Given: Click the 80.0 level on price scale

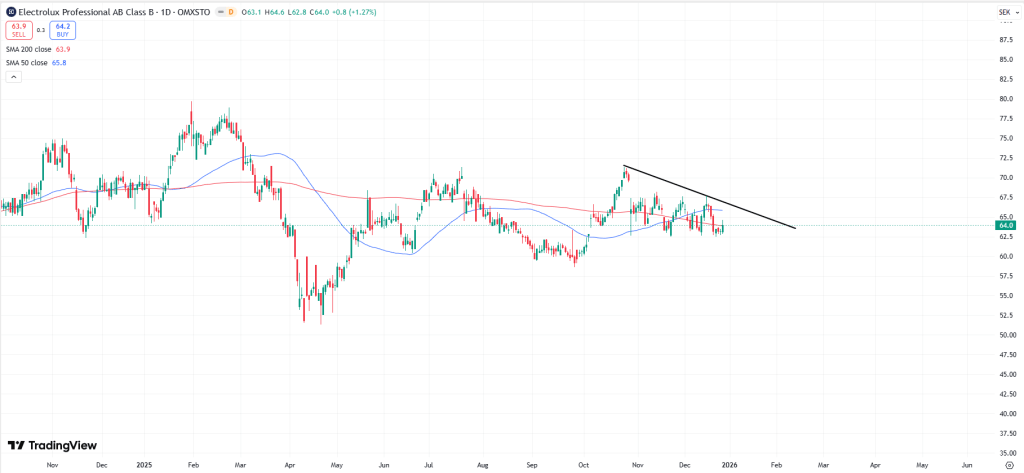Looking at the screenshot, I should [1005, 99].
